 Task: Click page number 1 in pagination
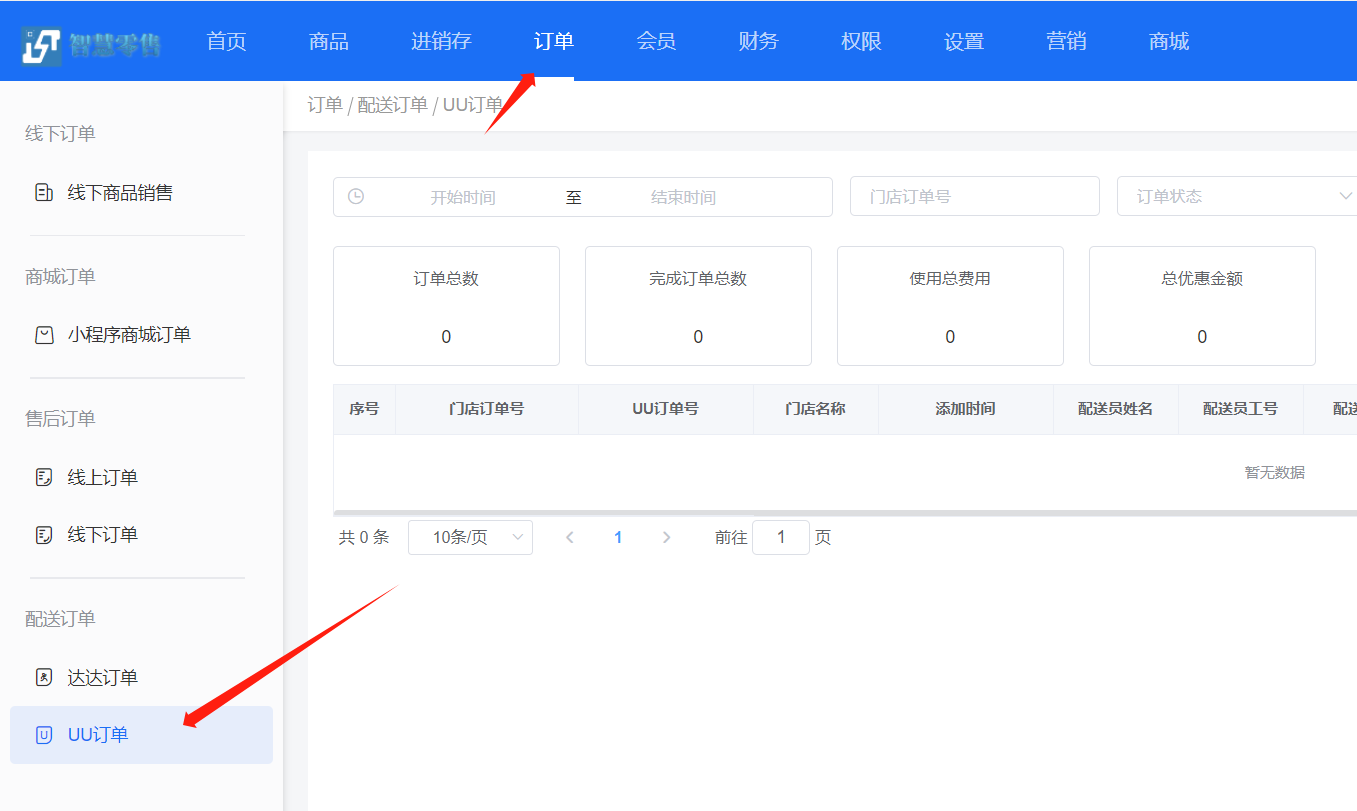coord(618,537)
